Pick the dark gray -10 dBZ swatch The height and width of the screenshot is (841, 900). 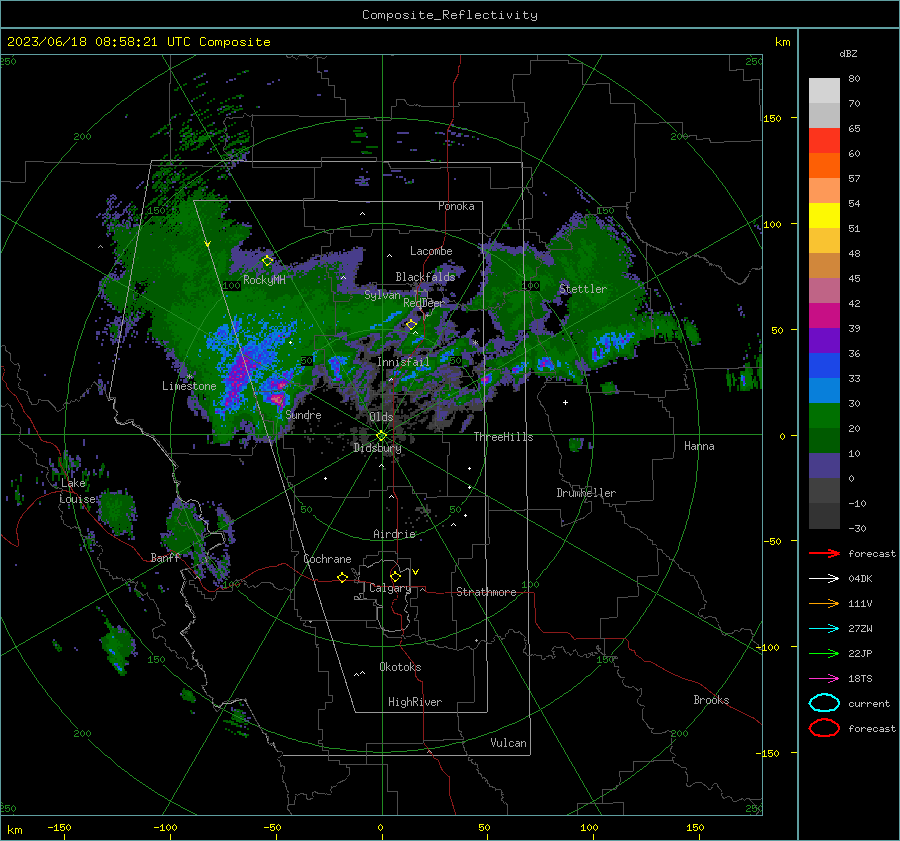pyautogui.click(x=824, y=515)
